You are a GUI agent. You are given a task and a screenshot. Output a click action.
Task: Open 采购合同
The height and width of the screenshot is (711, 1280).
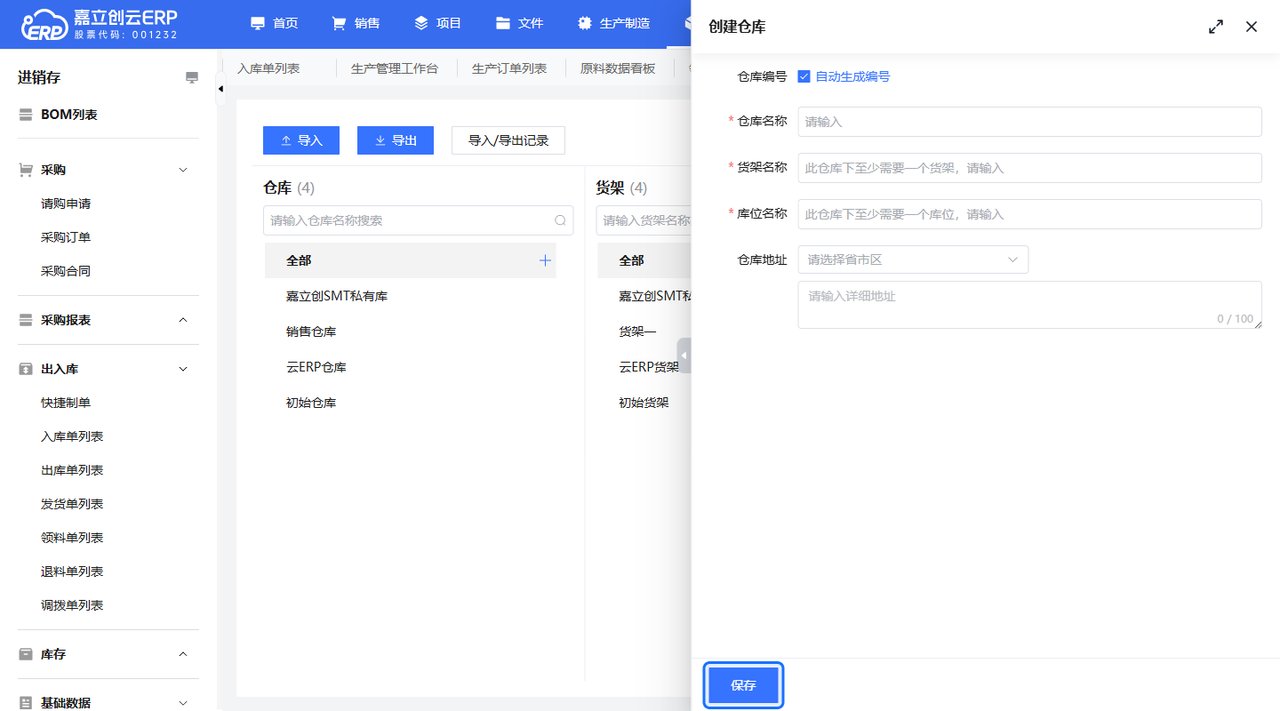(x=66, y=271)
